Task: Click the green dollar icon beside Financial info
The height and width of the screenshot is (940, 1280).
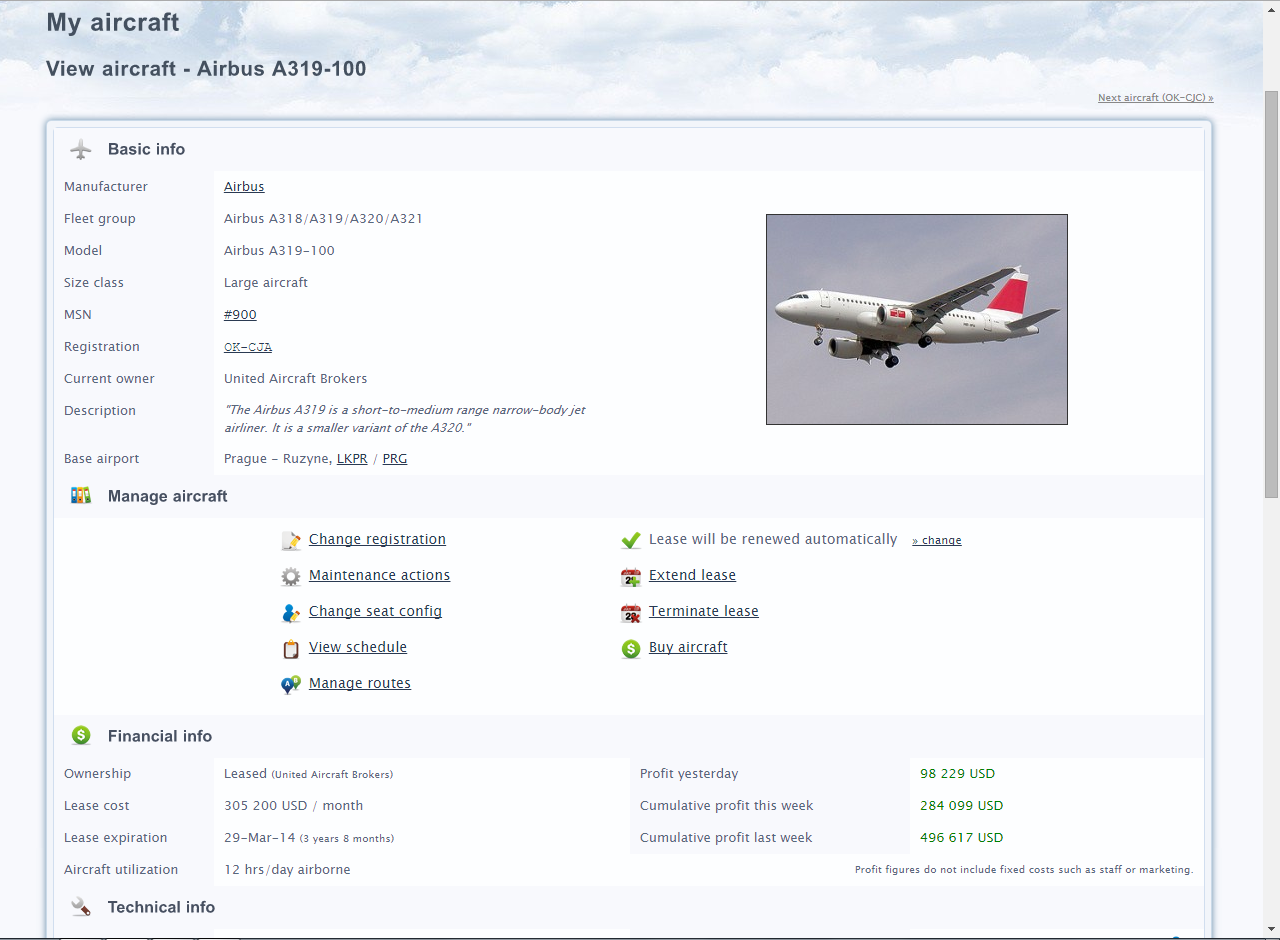Action: coord(81,736)
